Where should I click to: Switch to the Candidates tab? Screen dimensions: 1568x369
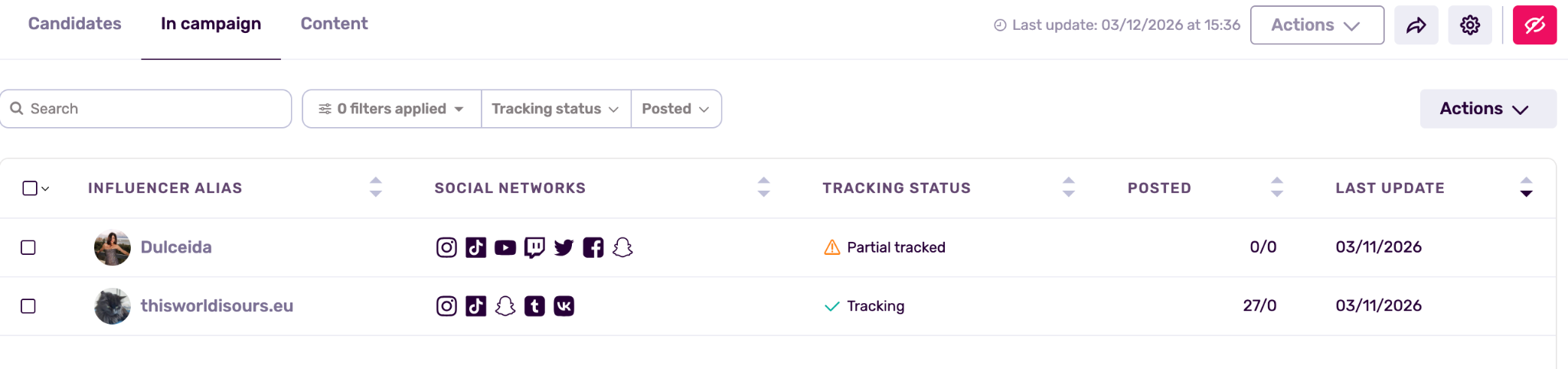coord(74,24)
